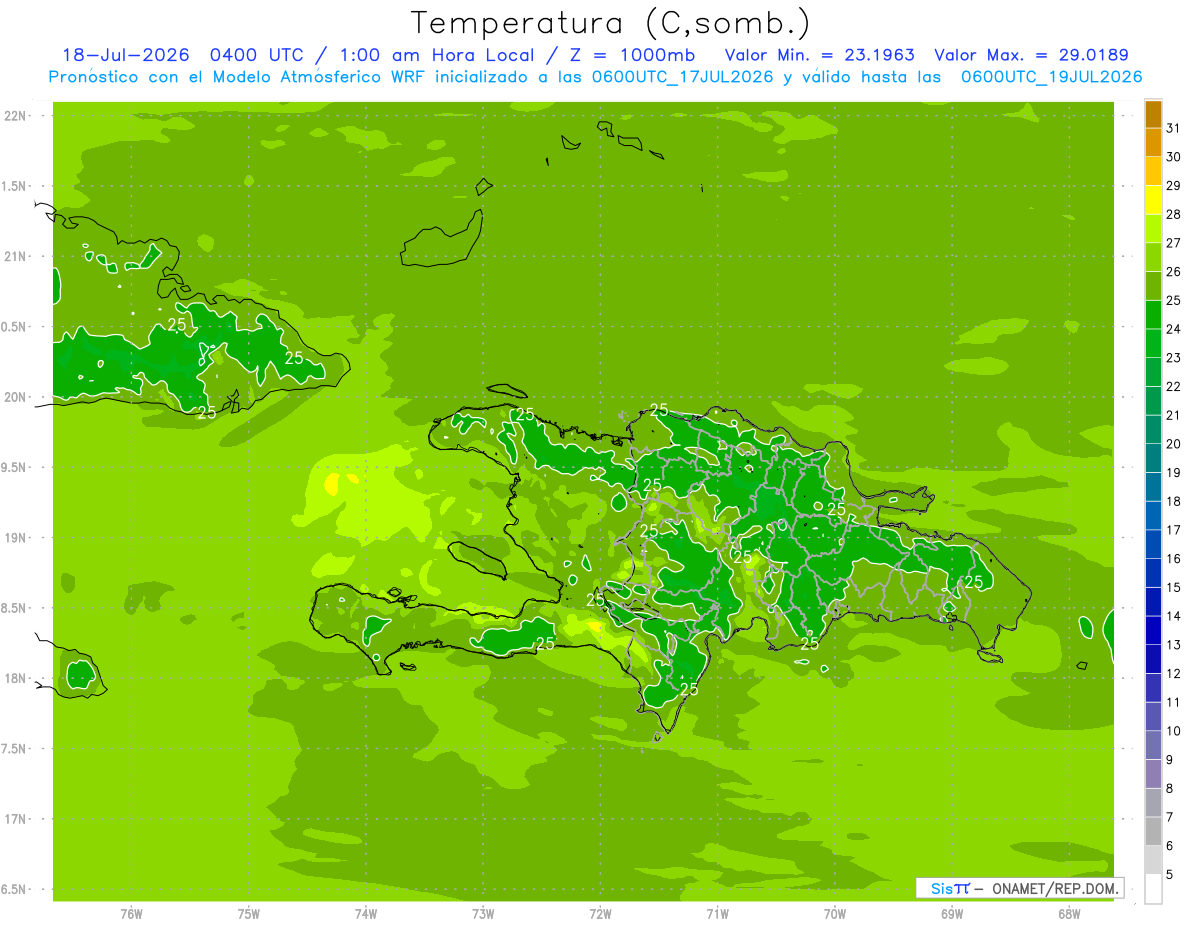Click the "22N" latitude label
The width and height of the screenshot is (1200, 927).
(x=16, y=116)
